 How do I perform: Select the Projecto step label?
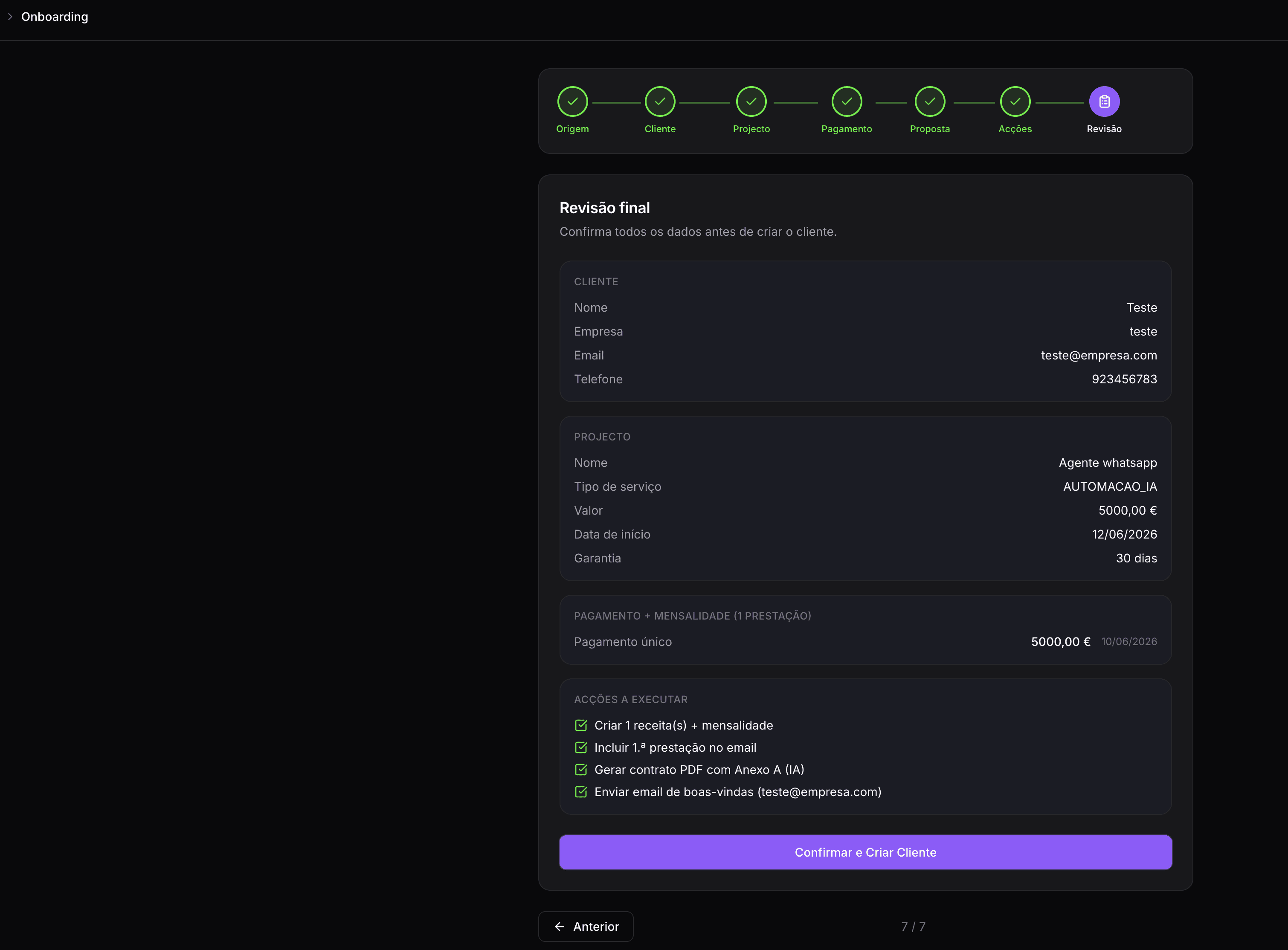[751, 129]
